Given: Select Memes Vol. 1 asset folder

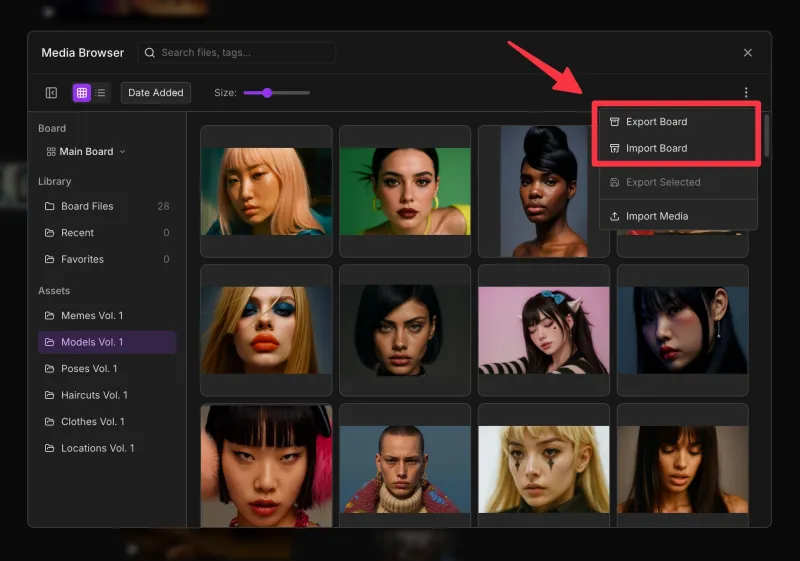Looking at the screenshot, I should click(92, 316).
